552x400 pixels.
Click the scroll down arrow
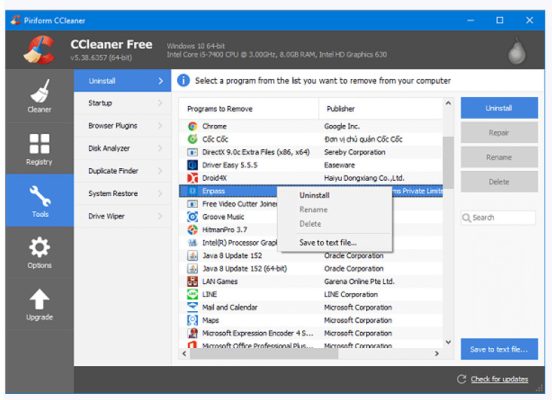(448, 342)
